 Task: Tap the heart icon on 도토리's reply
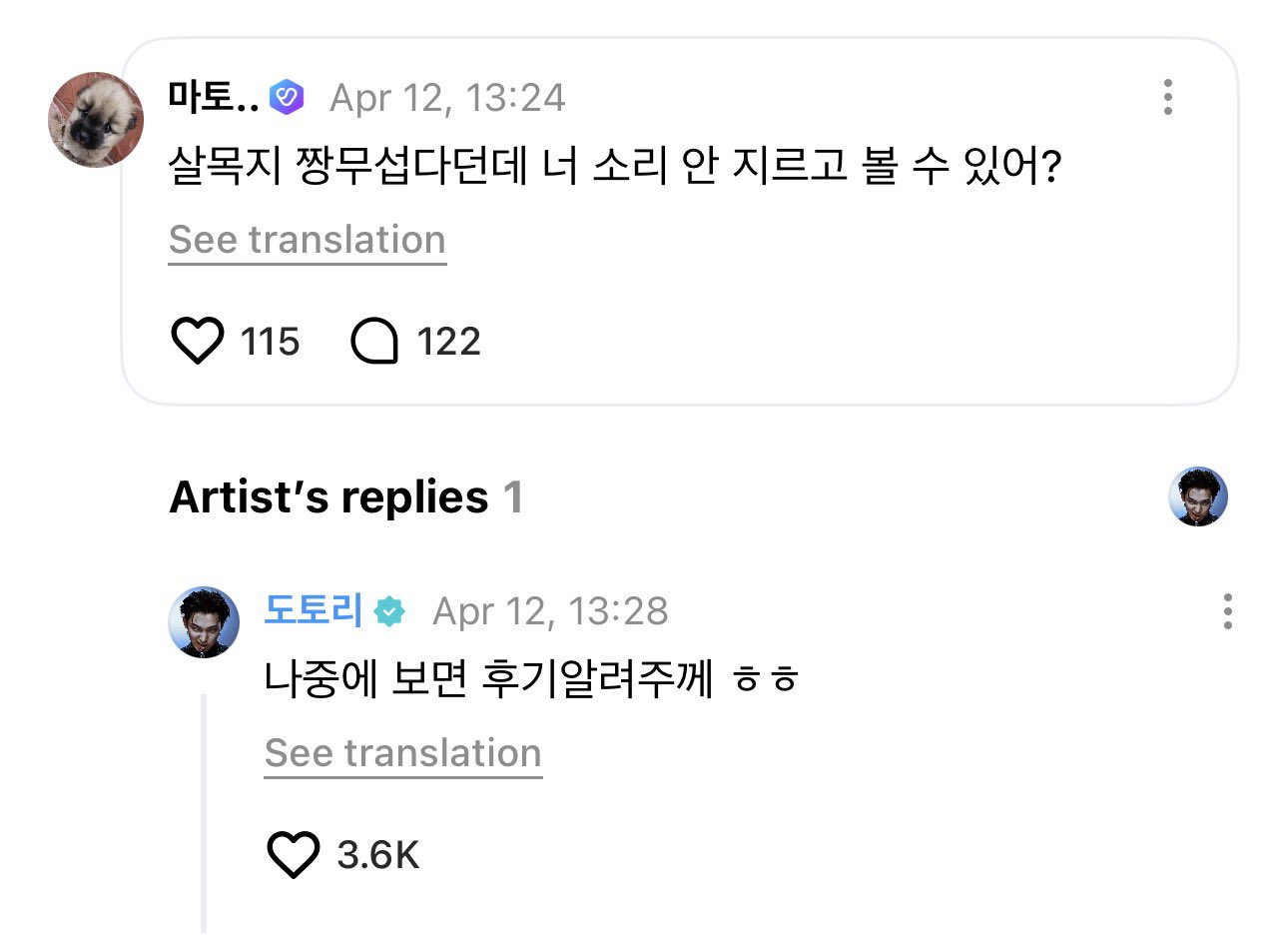(291, 854)
